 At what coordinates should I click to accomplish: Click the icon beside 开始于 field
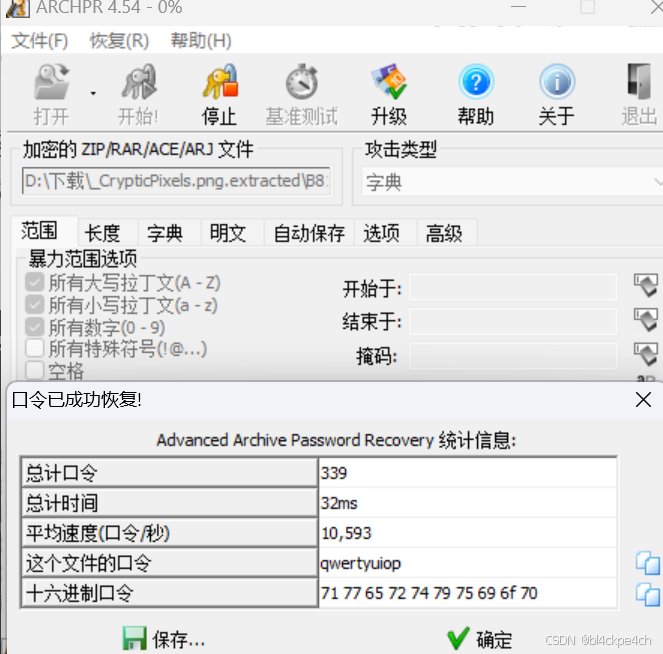(646, 286)
